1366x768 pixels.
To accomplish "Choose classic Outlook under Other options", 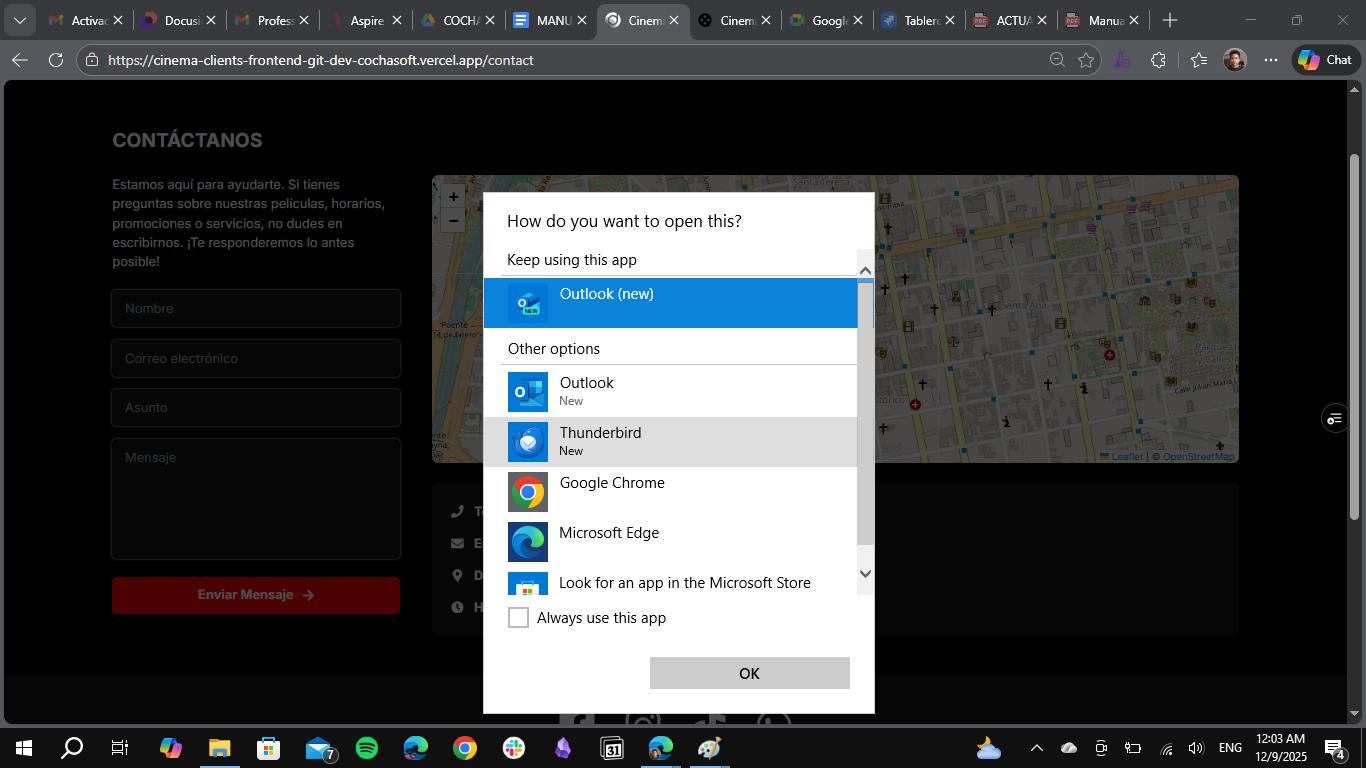I will point(670,391).
